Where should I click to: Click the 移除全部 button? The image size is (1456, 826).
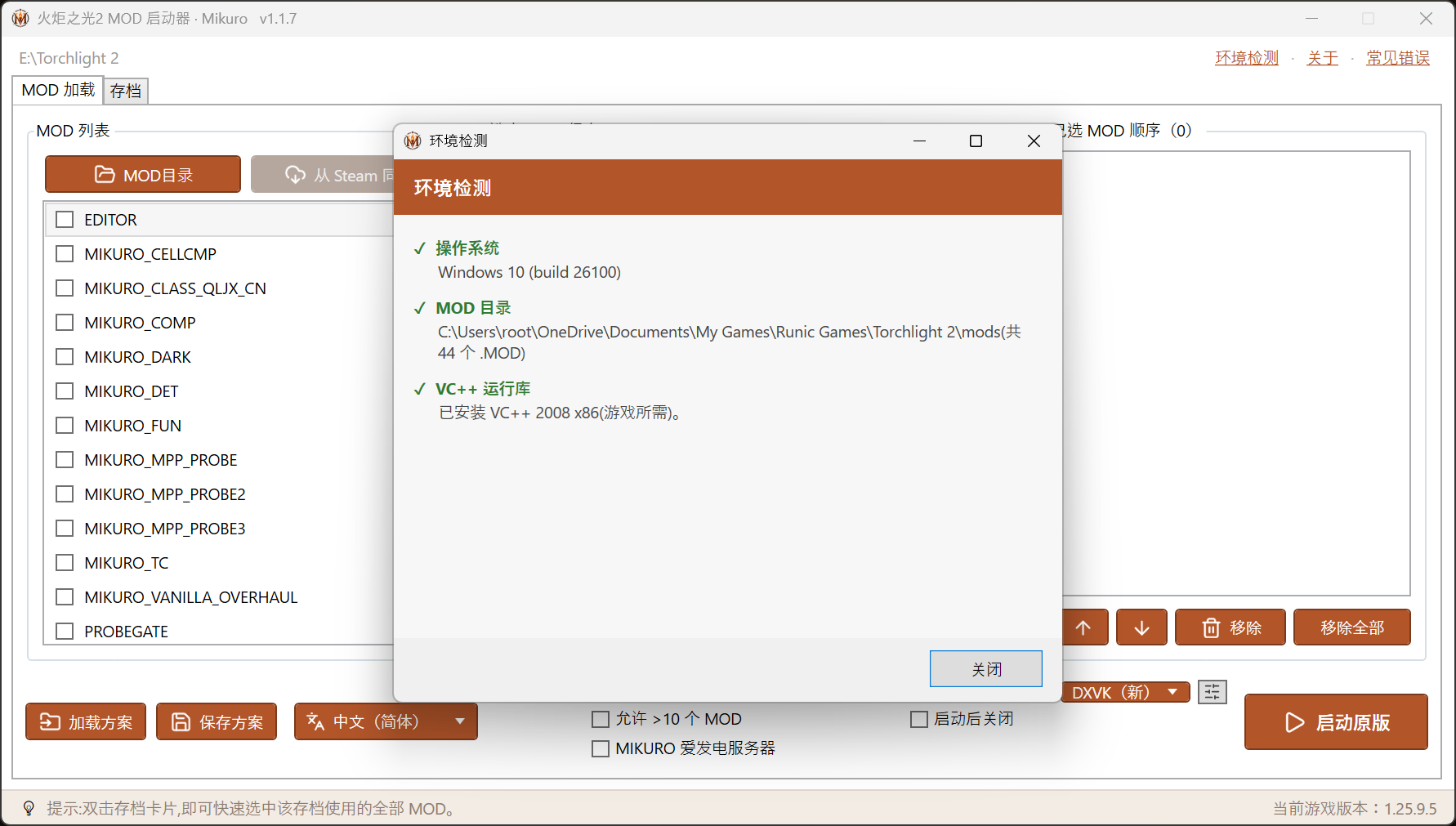1352,627
